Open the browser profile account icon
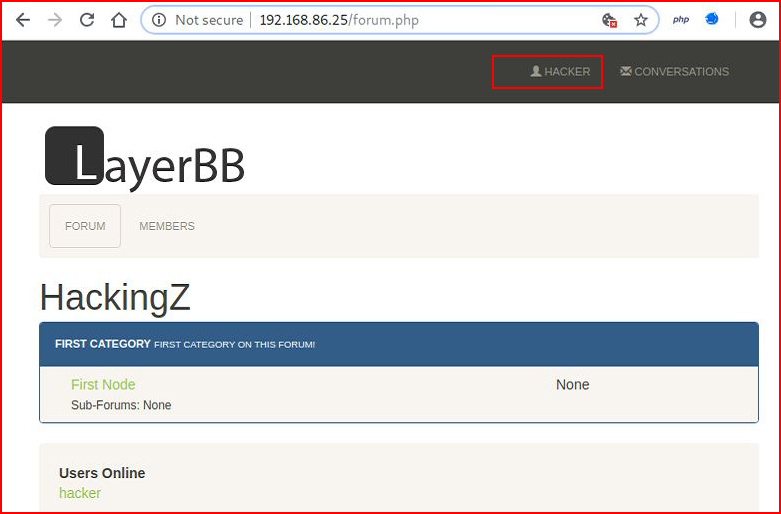 click(x=758, y=20)
